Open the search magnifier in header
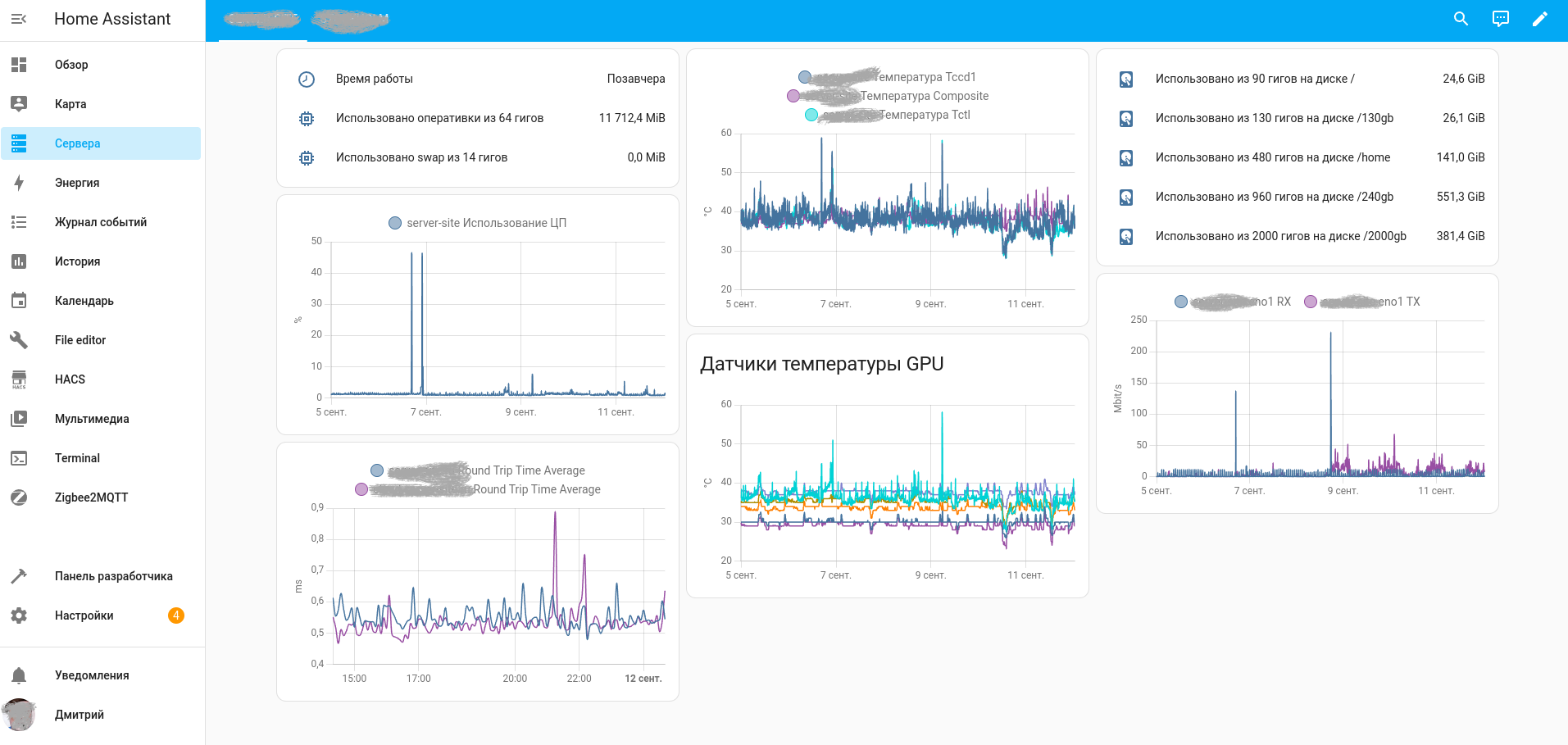The width and height of the screenshot is (1568, 745). point(1461,19)
